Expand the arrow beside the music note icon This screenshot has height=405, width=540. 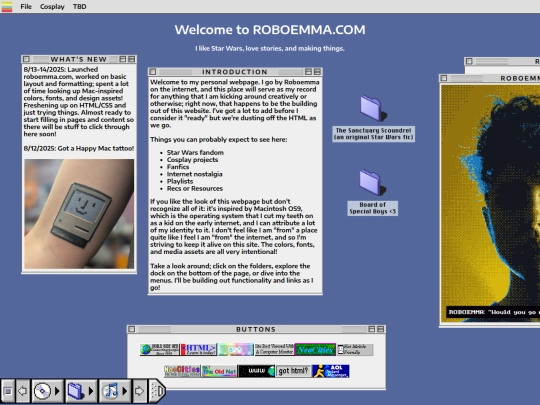tap(125, 391)
